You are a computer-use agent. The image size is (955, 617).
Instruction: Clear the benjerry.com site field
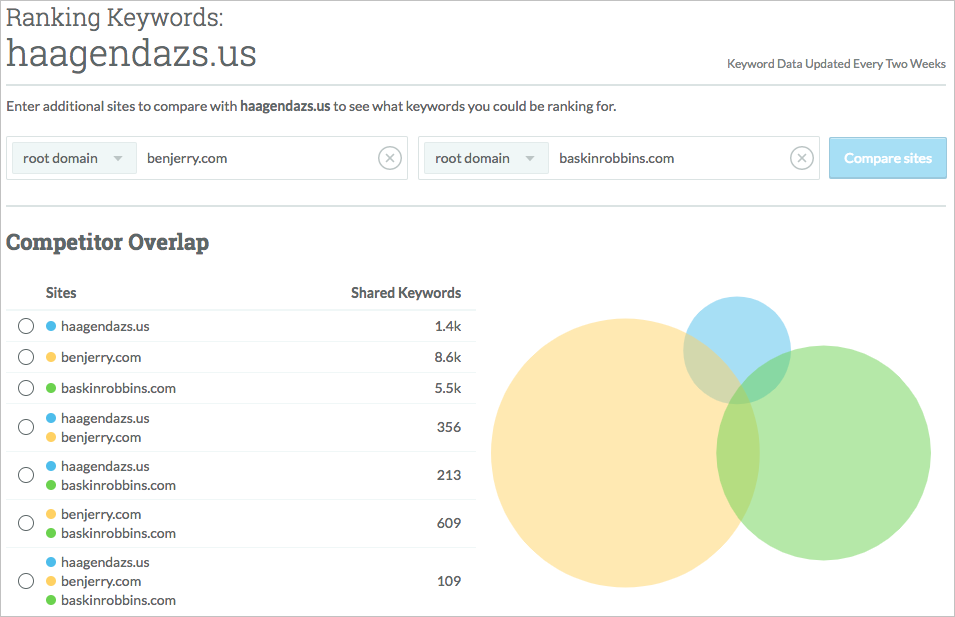click(390, 158)
